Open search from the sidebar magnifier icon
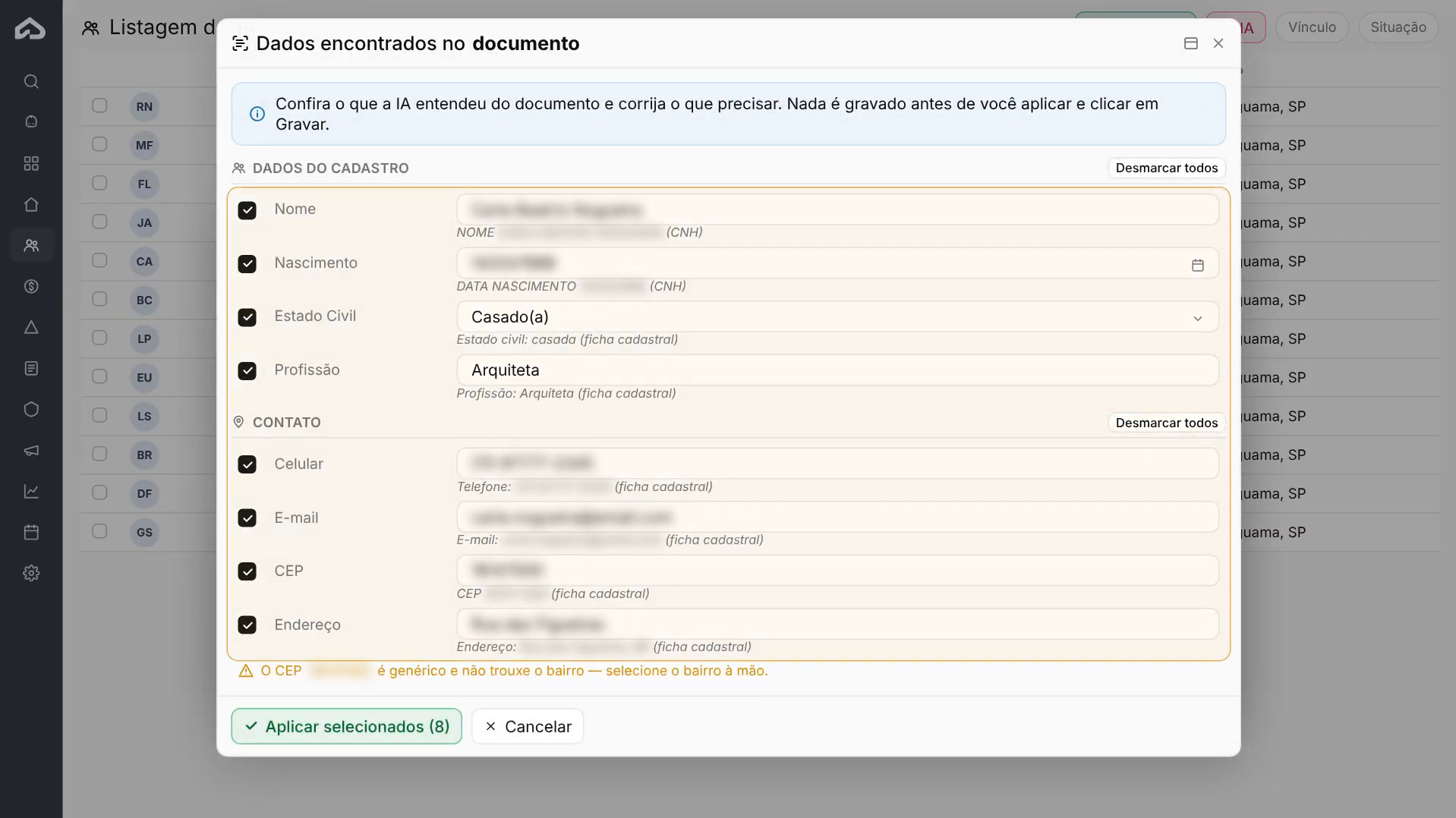The image size is (1456, 818). [x=31, y=81]
